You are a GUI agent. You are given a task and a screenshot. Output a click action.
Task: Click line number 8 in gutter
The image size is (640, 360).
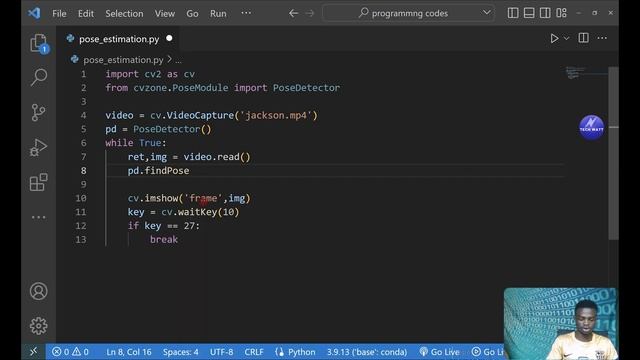[x=83, y=171]
